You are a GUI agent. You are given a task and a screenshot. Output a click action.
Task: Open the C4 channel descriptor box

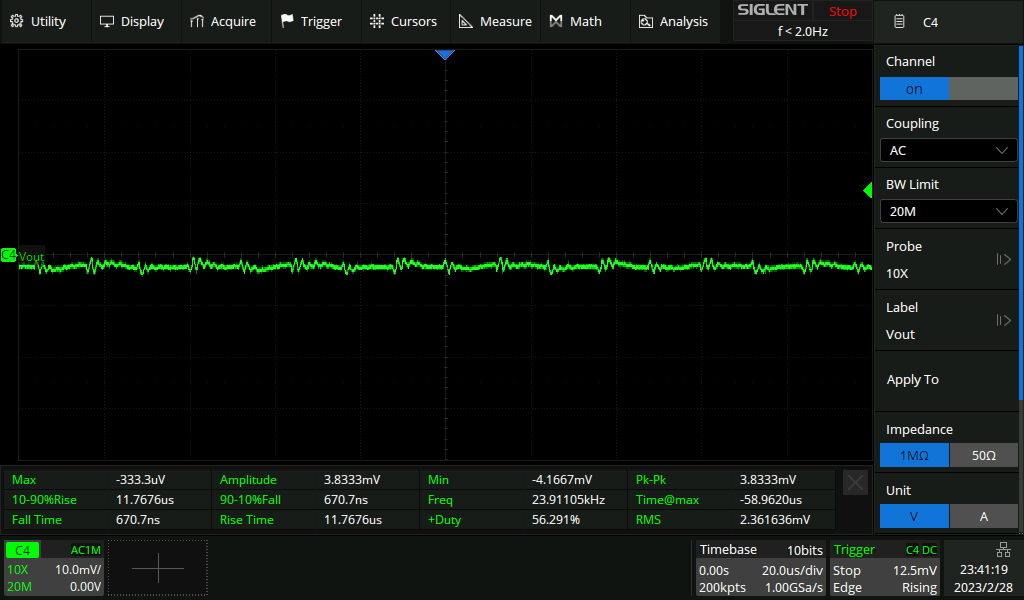[x=54, y=569]
